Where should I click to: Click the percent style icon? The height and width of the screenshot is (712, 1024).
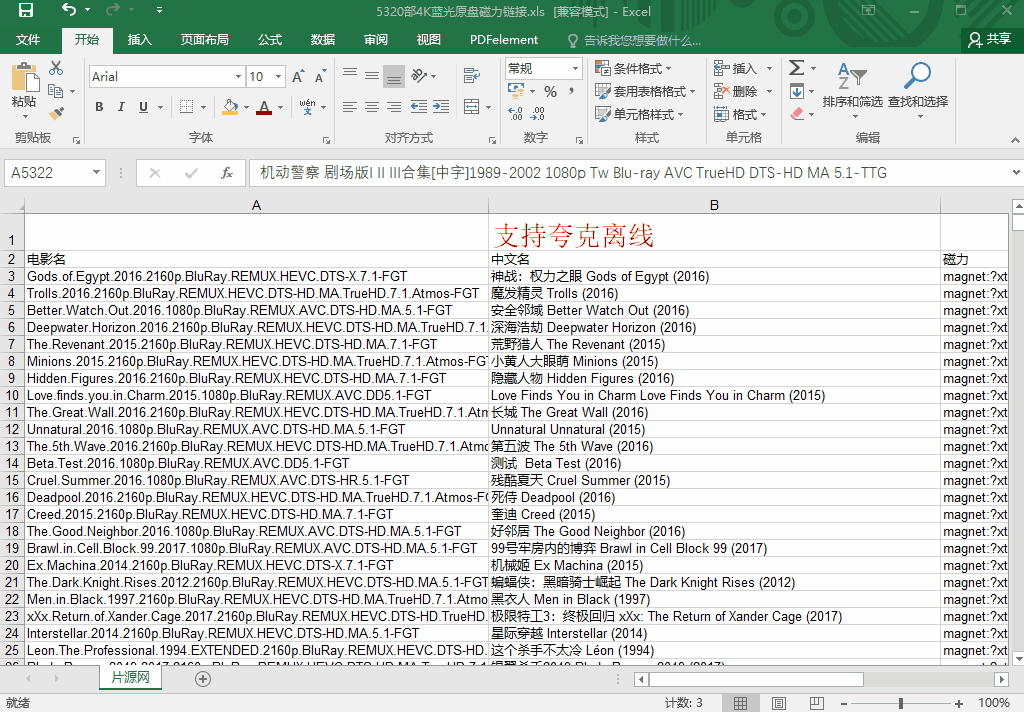[x=550, y=92]
